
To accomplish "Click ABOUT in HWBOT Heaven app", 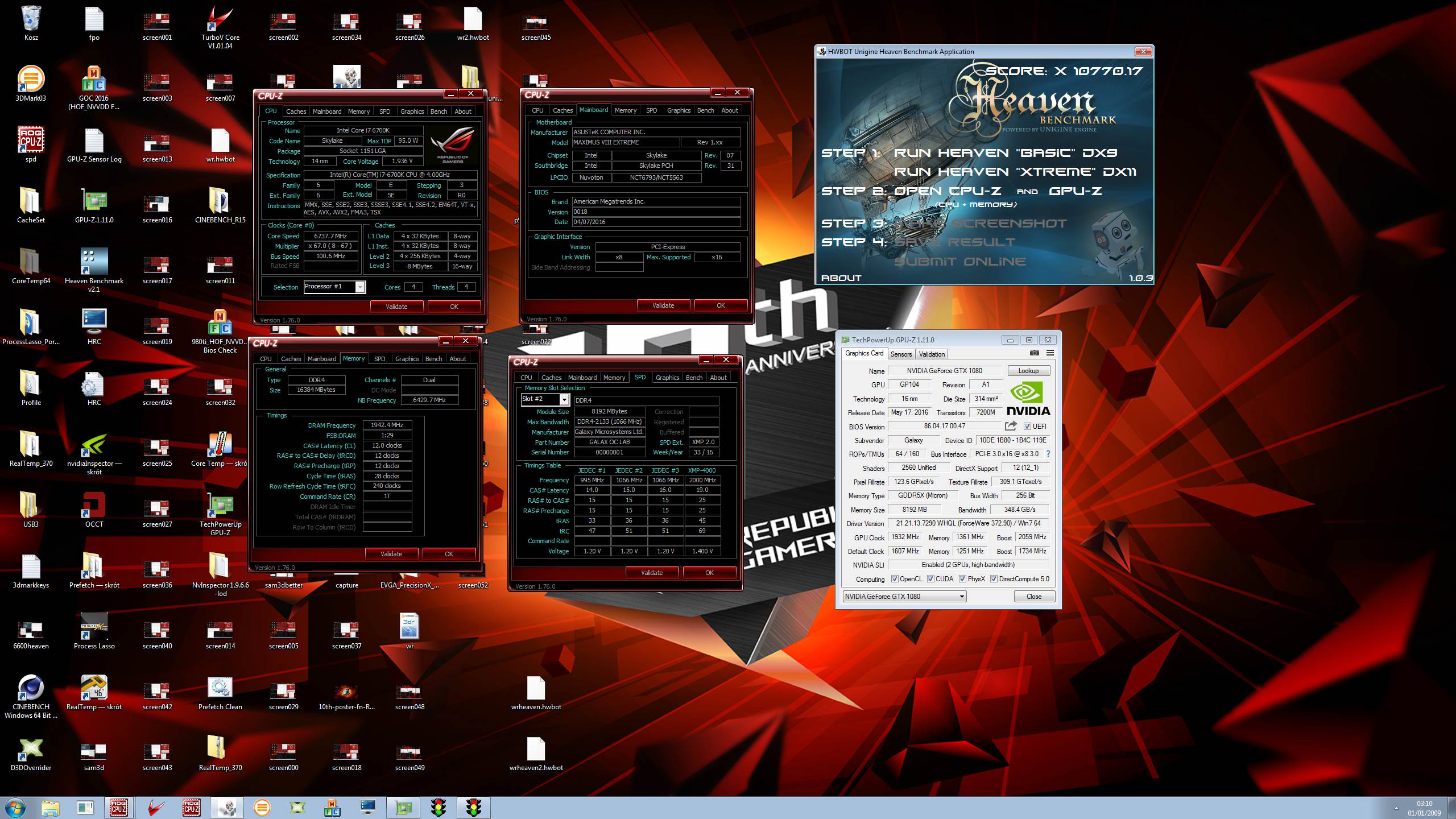I will [841, 278].
